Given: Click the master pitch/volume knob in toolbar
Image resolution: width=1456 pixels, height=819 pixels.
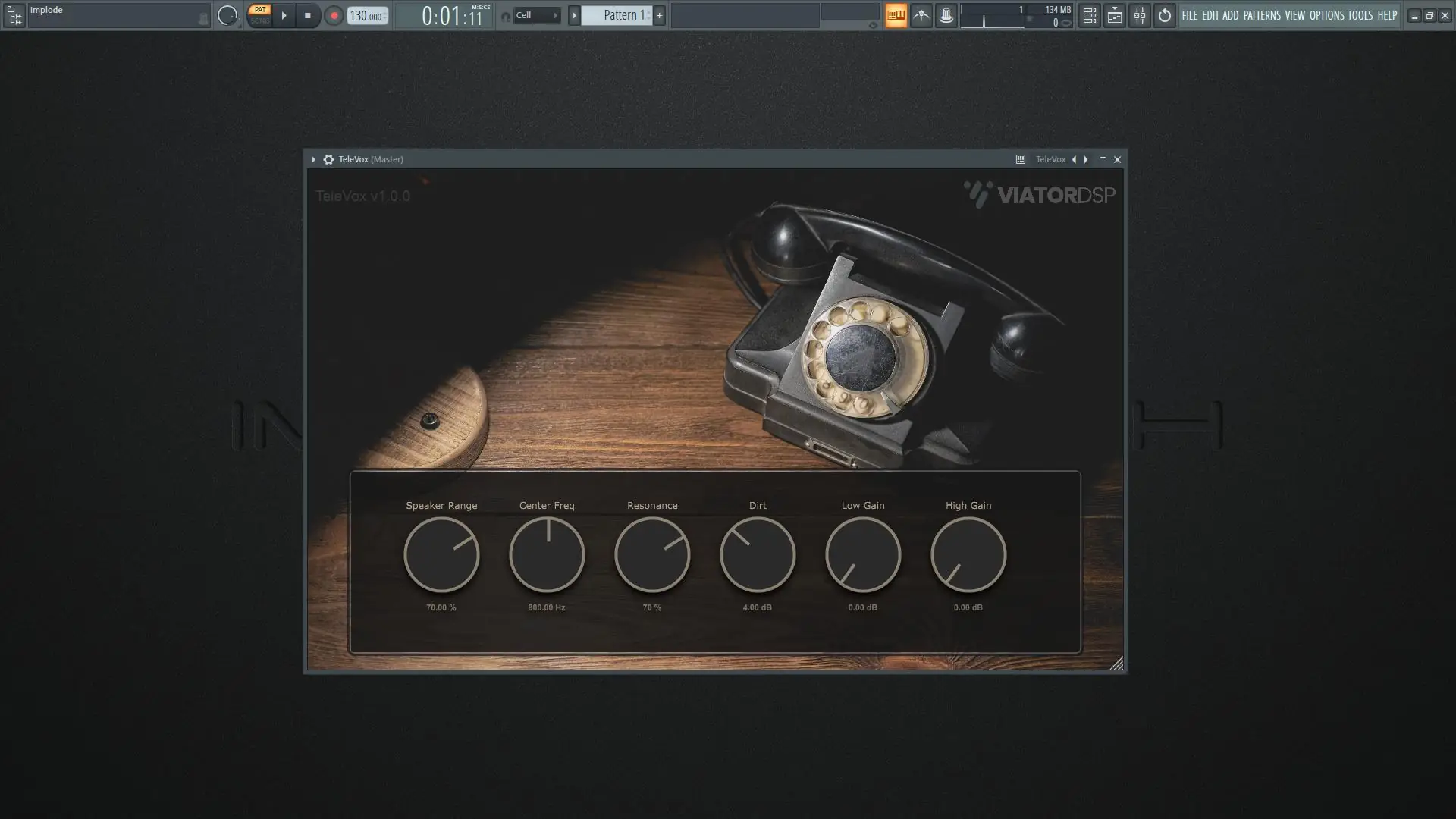Looking at the screenshot, I should tap(227, 15).
